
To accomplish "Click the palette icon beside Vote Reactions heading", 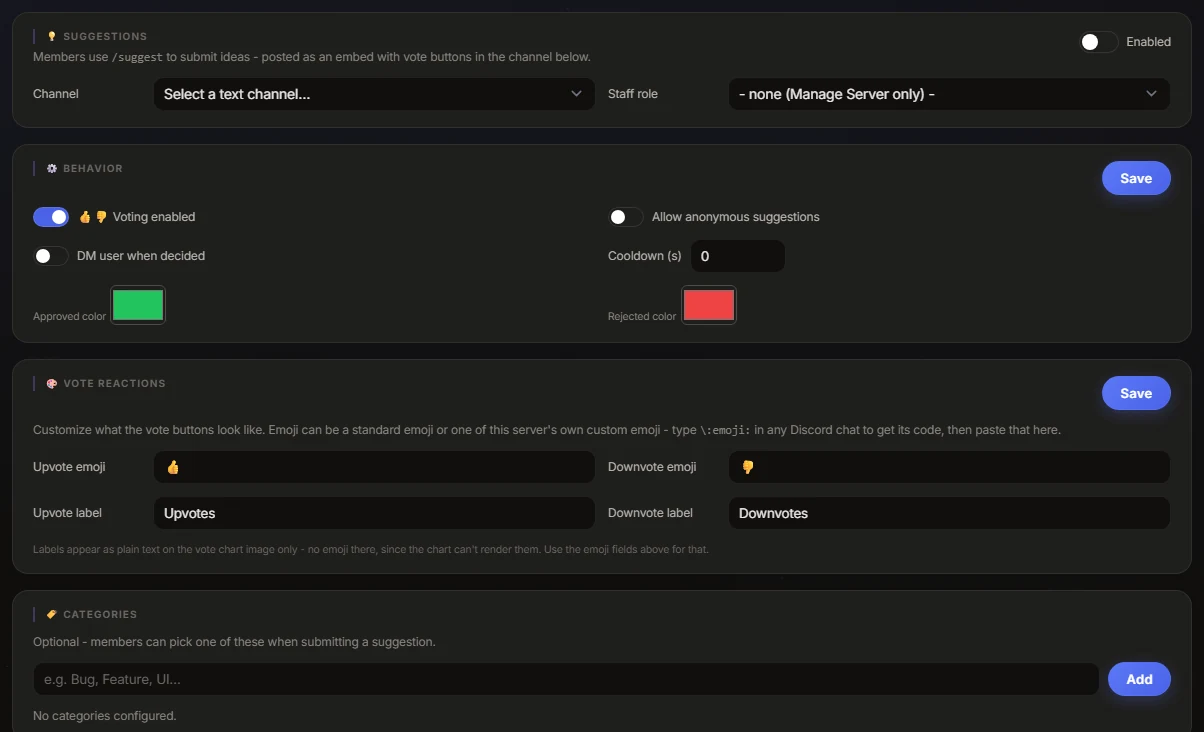I will point(52,383).
